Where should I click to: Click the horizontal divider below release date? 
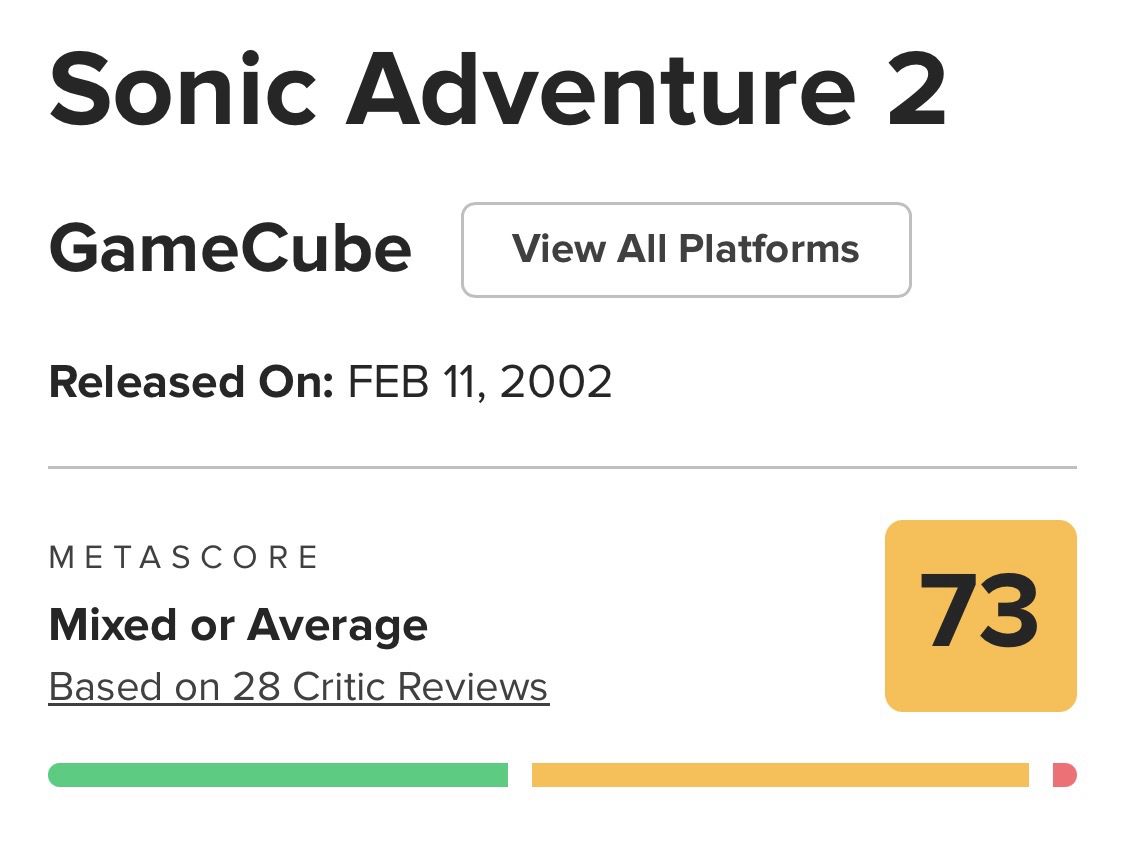[x=562, y=467]
